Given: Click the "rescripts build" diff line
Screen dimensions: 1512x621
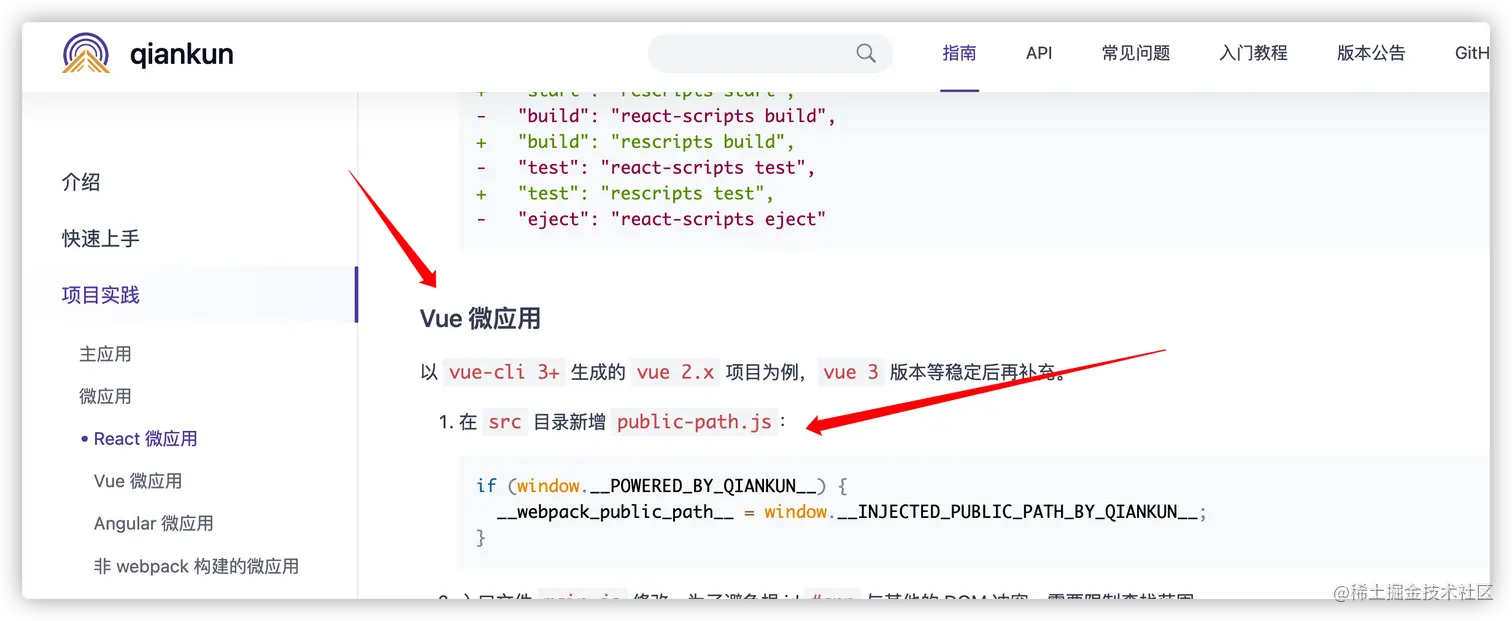Looking at the screenshot, I should 636,141.
